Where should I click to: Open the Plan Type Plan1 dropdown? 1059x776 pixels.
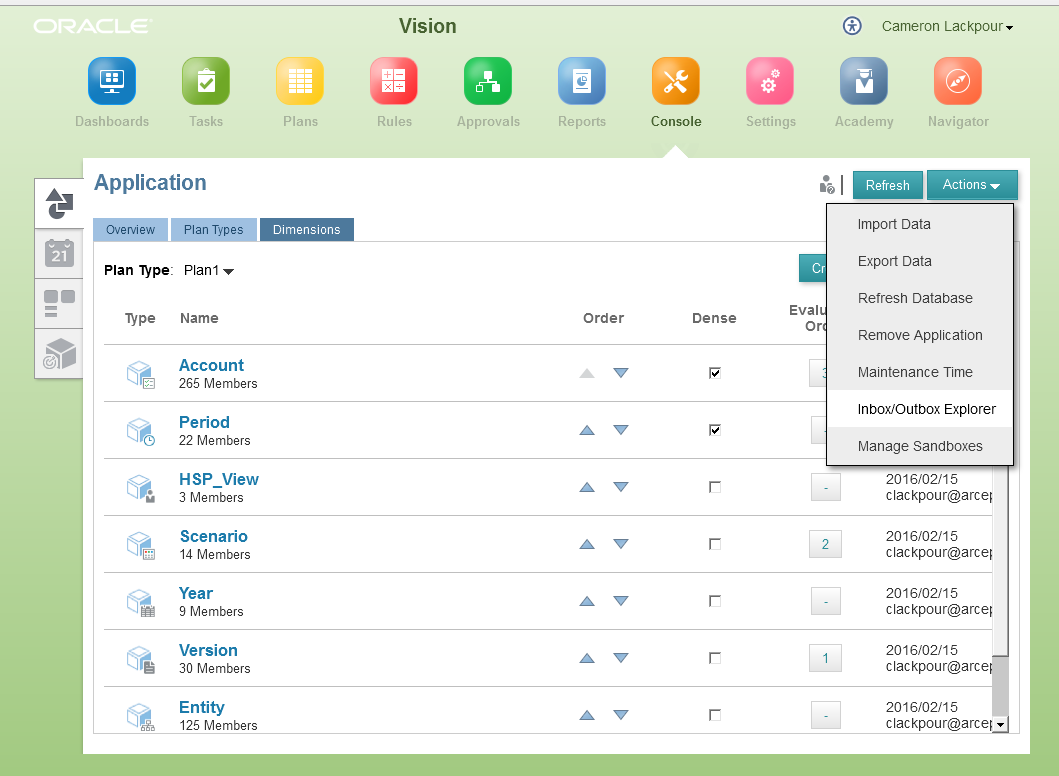(209, 271)
